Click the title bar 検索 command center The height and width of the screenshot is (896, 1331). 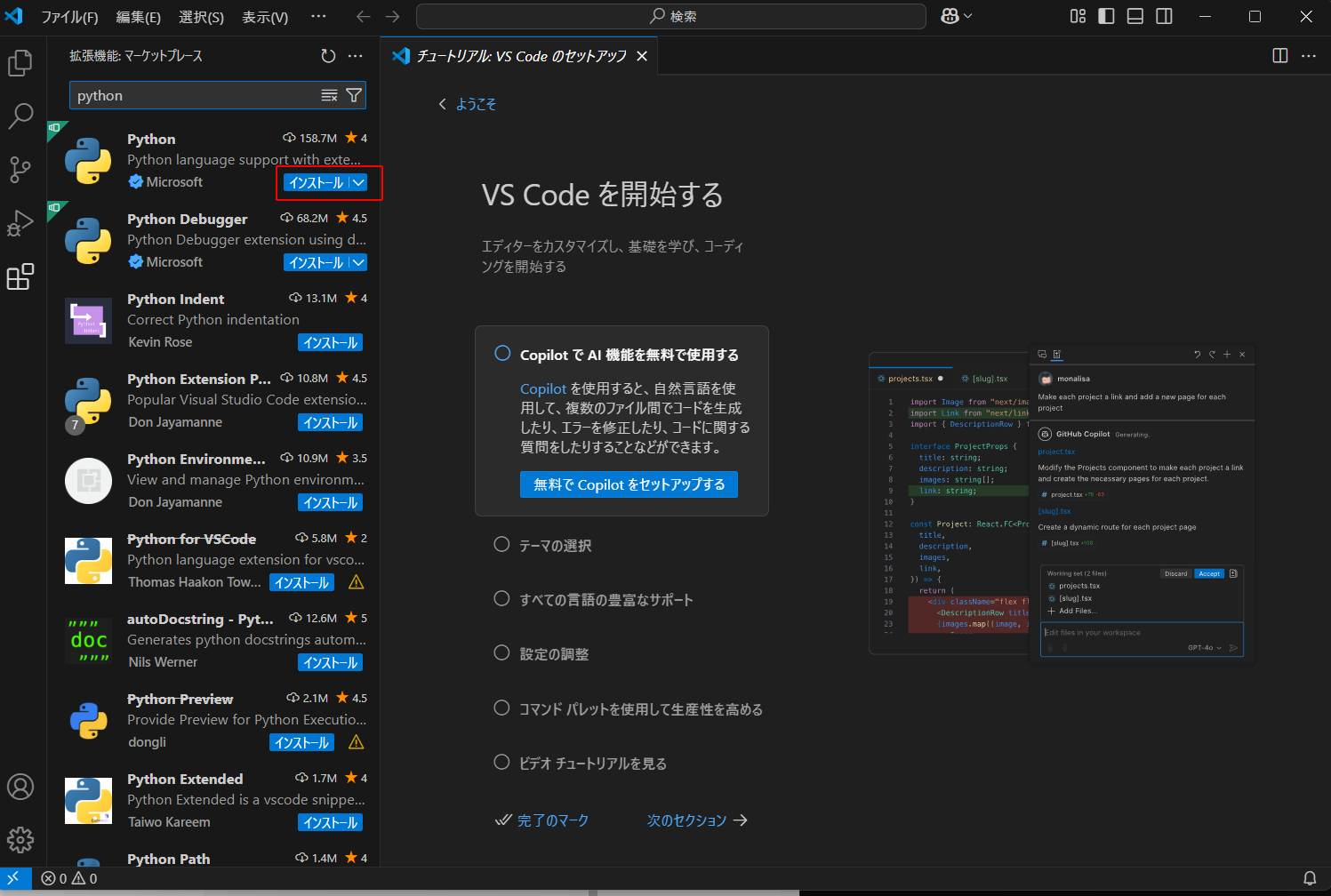pyautogui.click(x=671, y=16)
